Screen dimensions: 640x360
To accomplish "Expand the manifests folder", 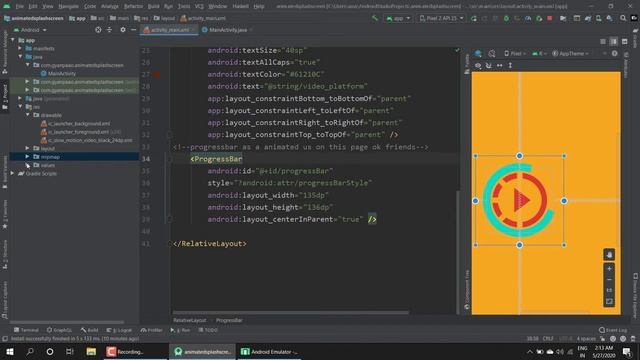I will click(x=20, y=48).
